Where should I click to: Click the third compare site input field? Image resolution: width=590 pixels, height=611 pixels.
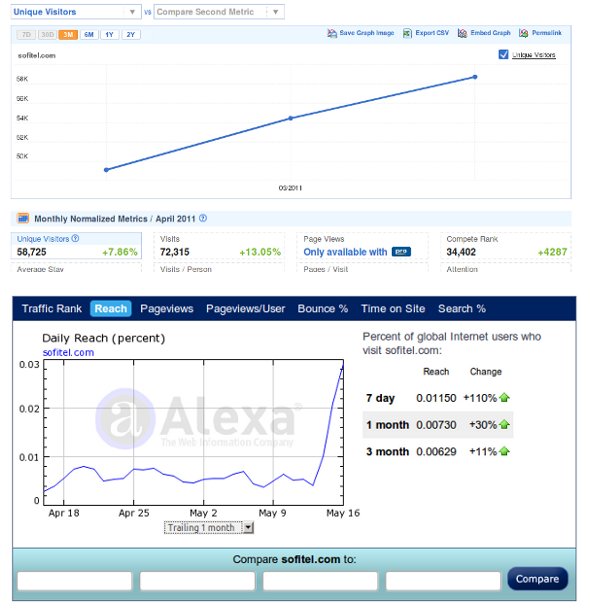(x=320, y=581)
